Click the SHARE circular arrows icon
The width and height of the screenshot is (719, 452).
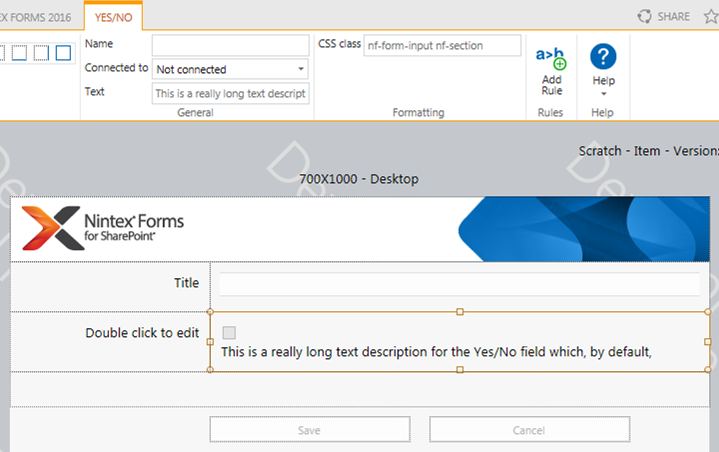(x=644, y=17)
